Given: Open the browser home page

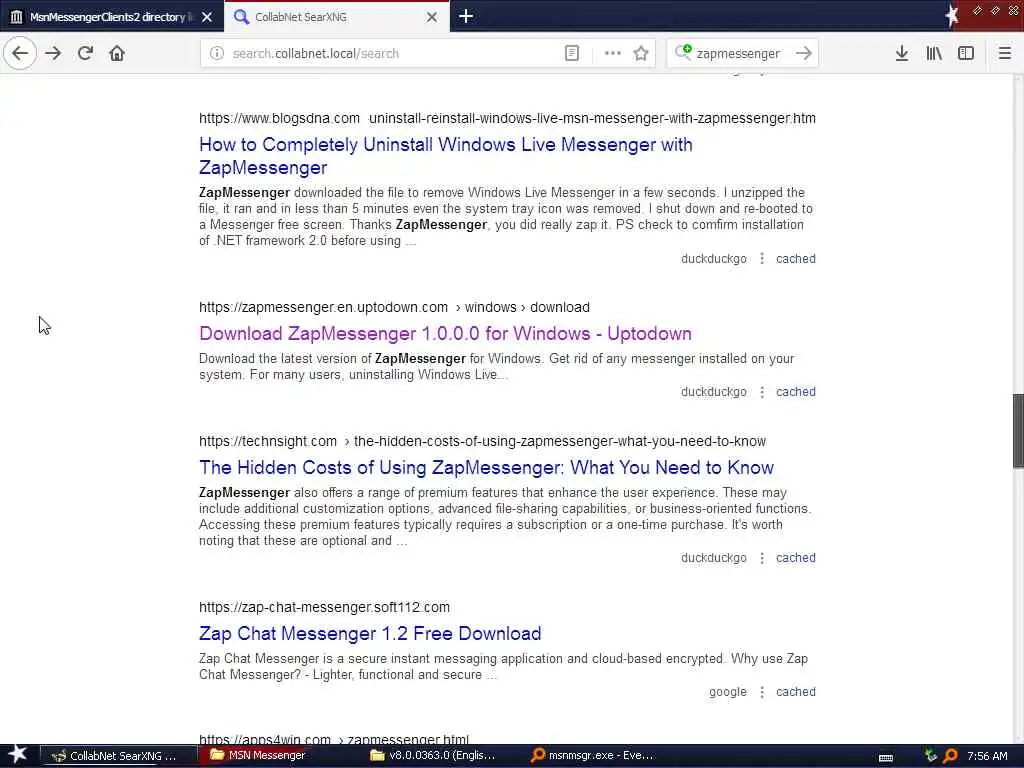Looking at the screenshot, I should tap(117, 53).
